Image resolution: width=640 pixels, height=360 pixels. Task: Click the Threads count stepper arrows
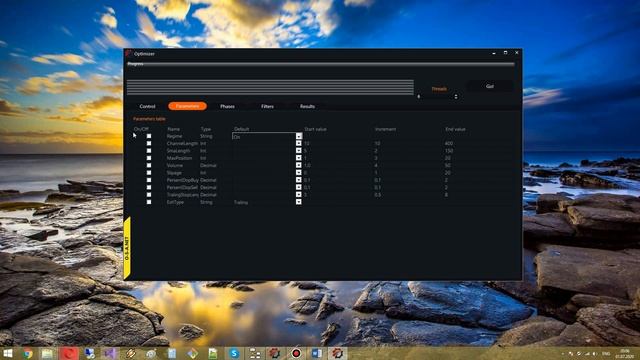456,97
